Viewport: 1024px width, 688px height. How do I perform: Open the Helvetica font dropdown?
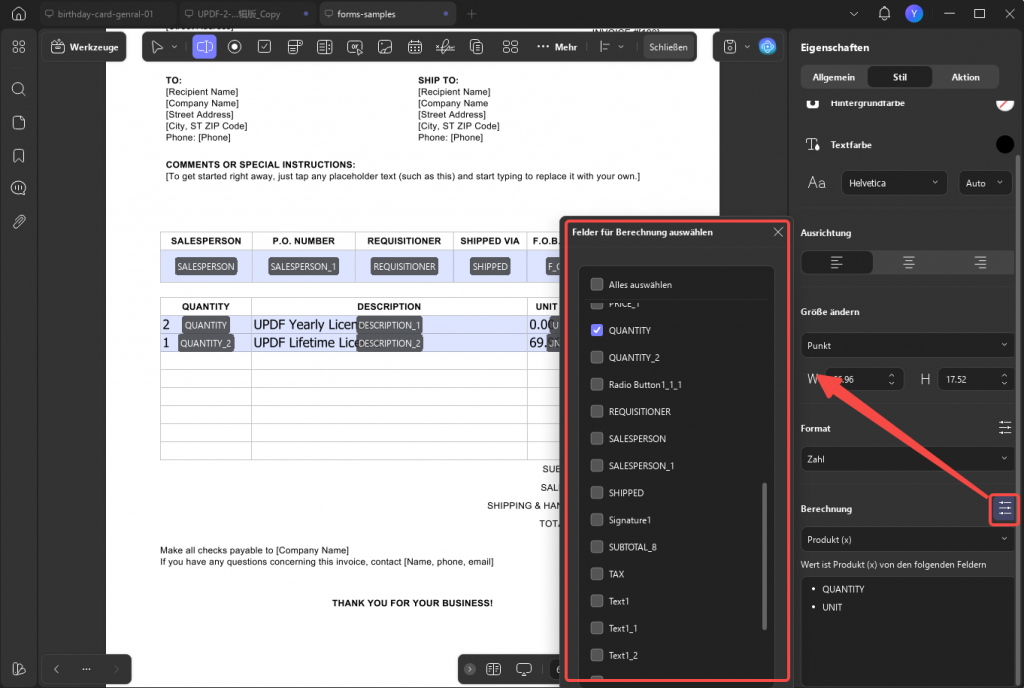pyautogui.click(x=893, y=183)
